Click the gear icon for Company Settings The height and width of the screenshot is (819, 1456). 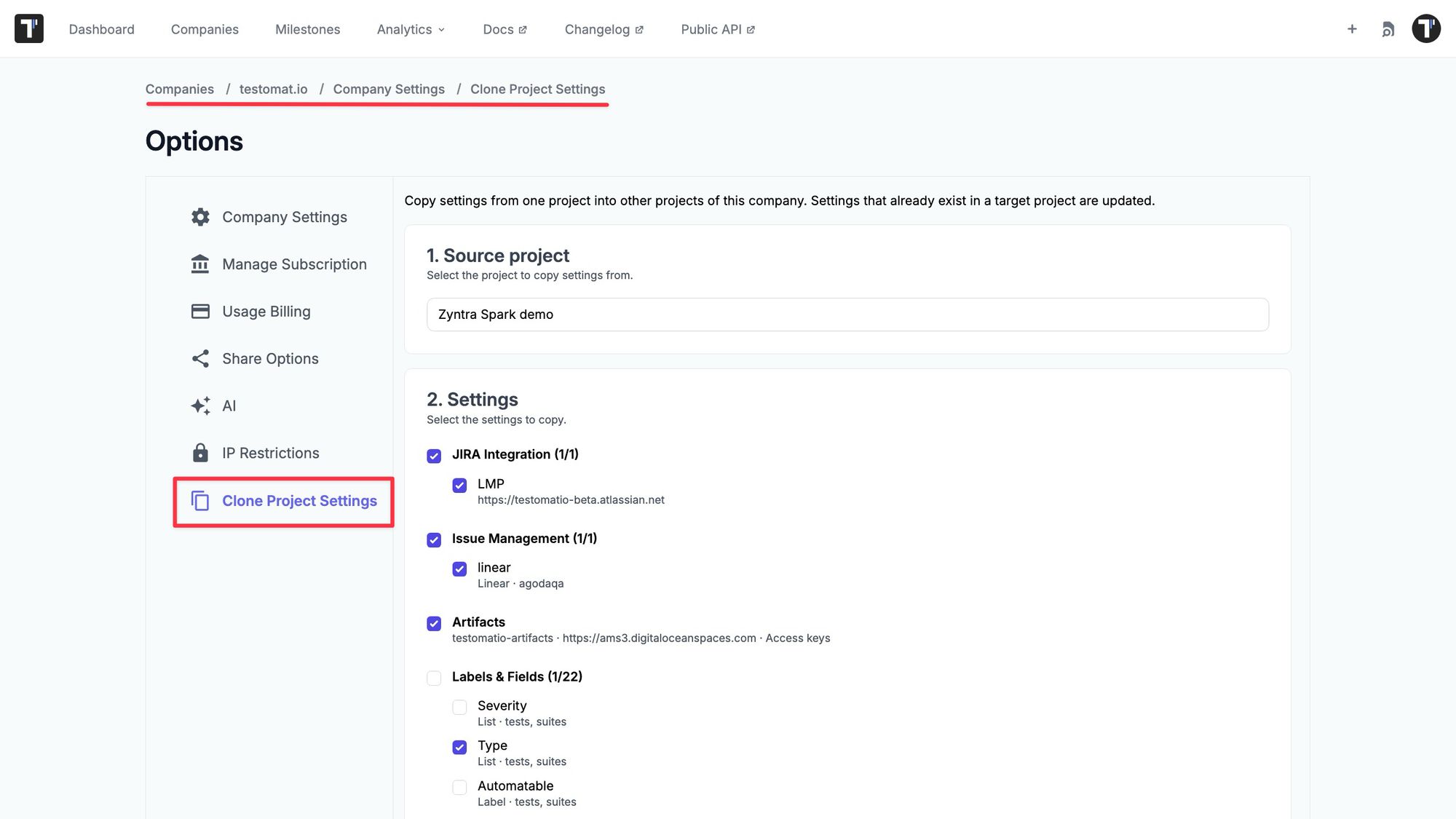click(x=200, y=217)
